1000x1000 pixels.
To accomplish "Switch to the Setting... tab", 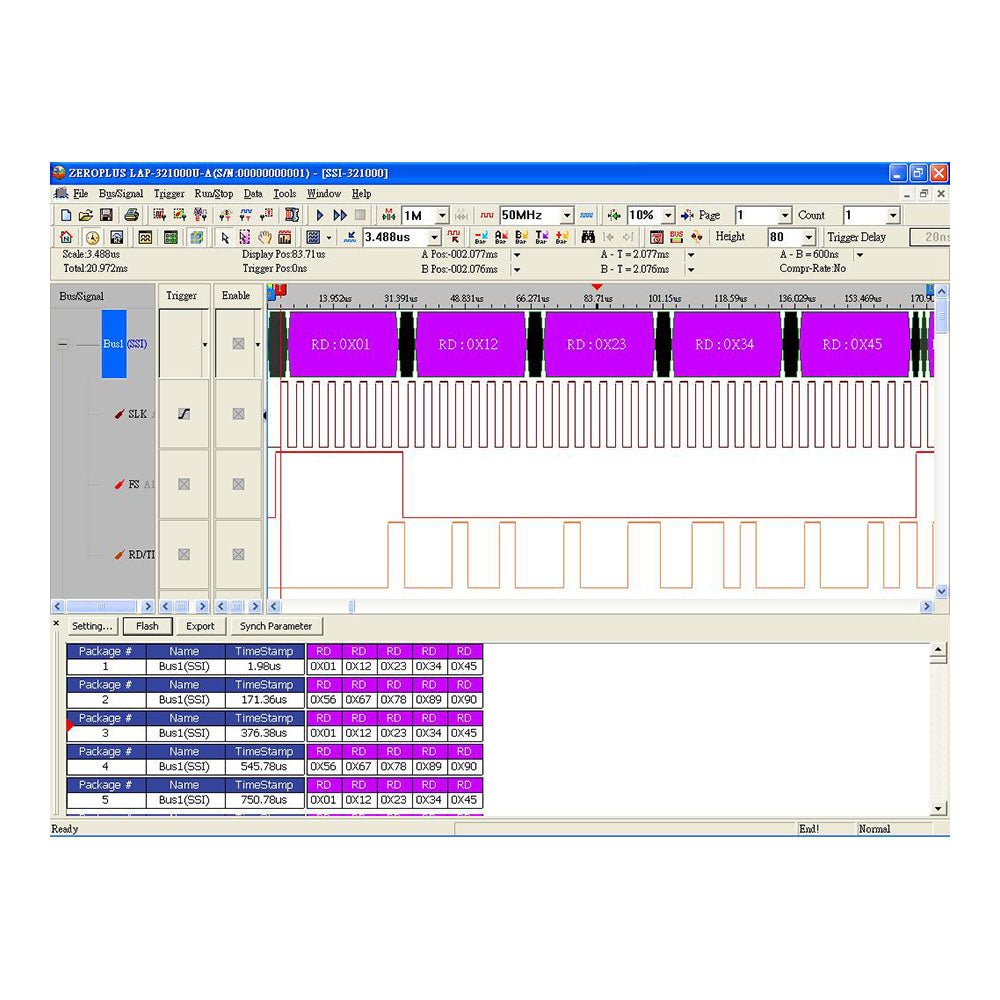I will tap(90, 626).
